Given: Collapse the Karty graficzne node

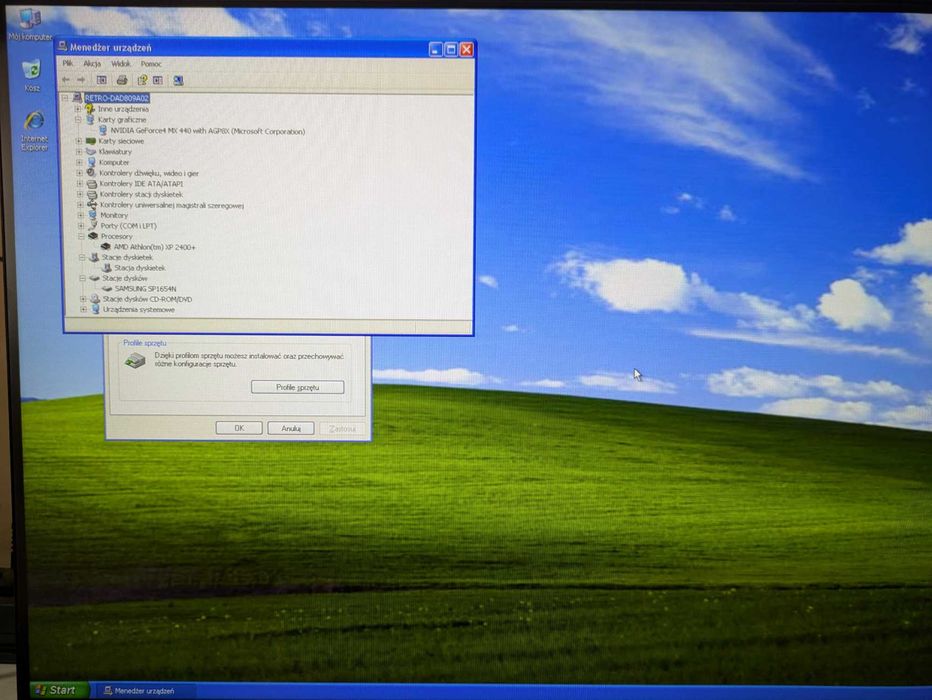Looking at the screenshot, I should [x=78, y=119].
